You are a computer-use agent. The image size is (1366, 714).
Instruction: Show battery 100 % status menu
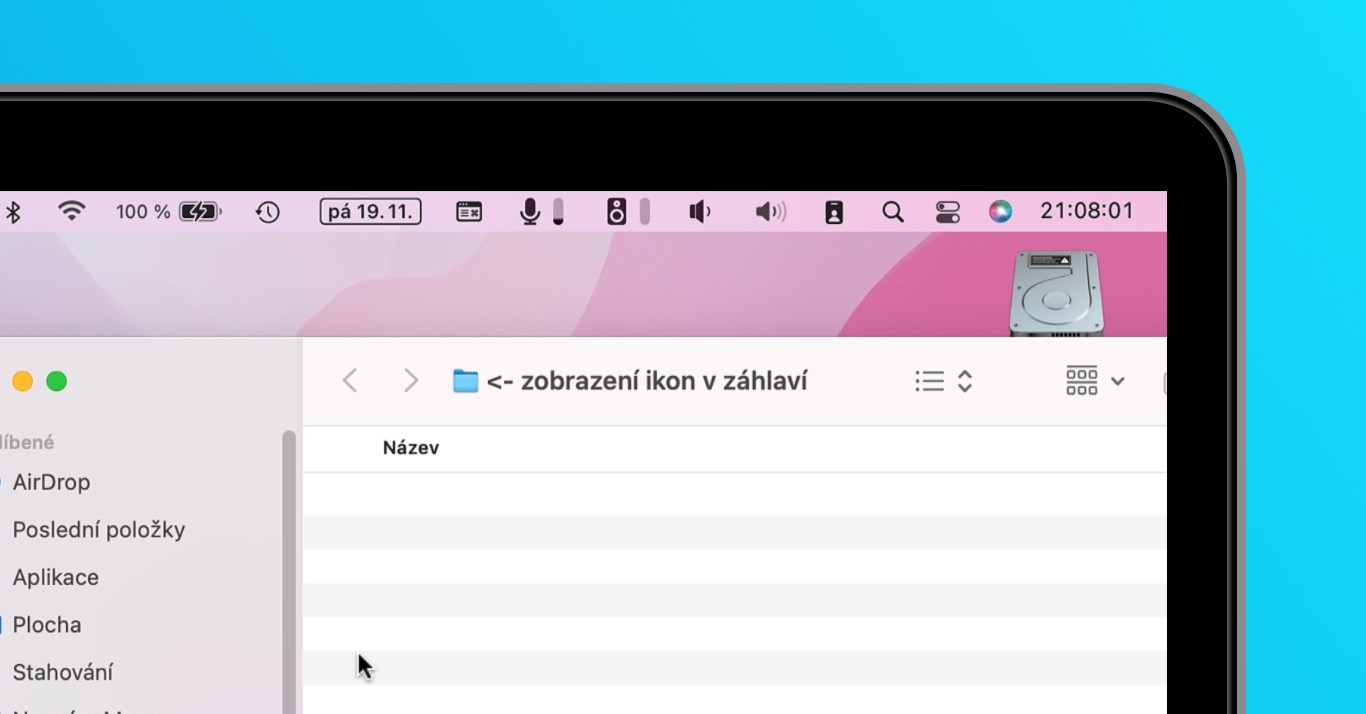[x=169, y=211]
